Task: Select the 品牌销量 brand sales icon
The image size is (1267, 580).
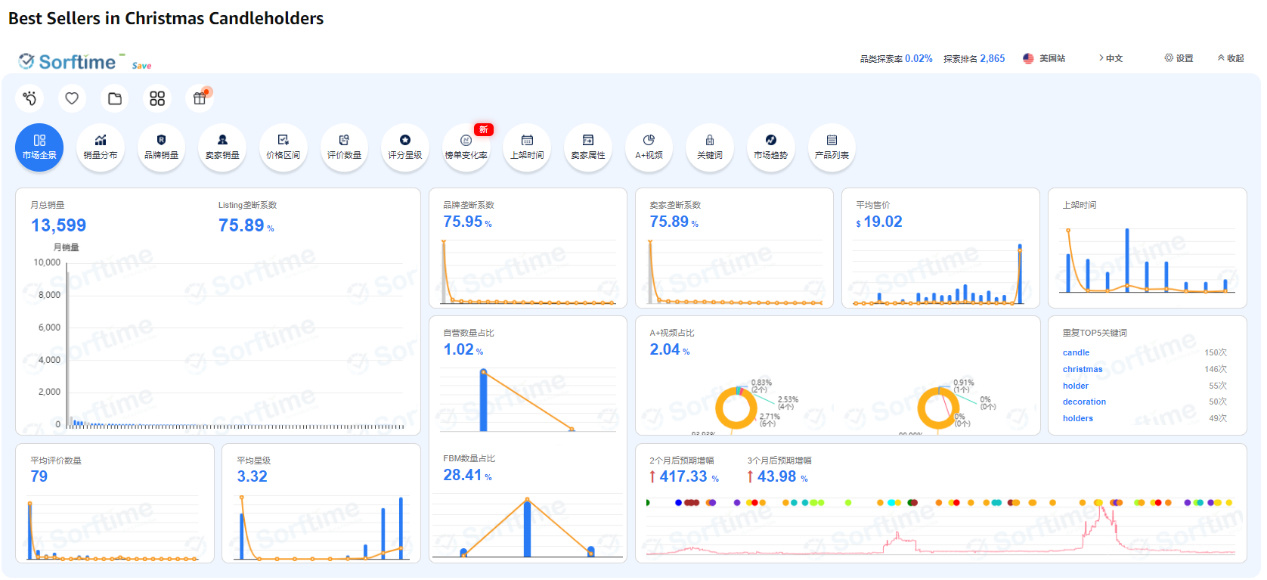Action: tap(161, 147)
